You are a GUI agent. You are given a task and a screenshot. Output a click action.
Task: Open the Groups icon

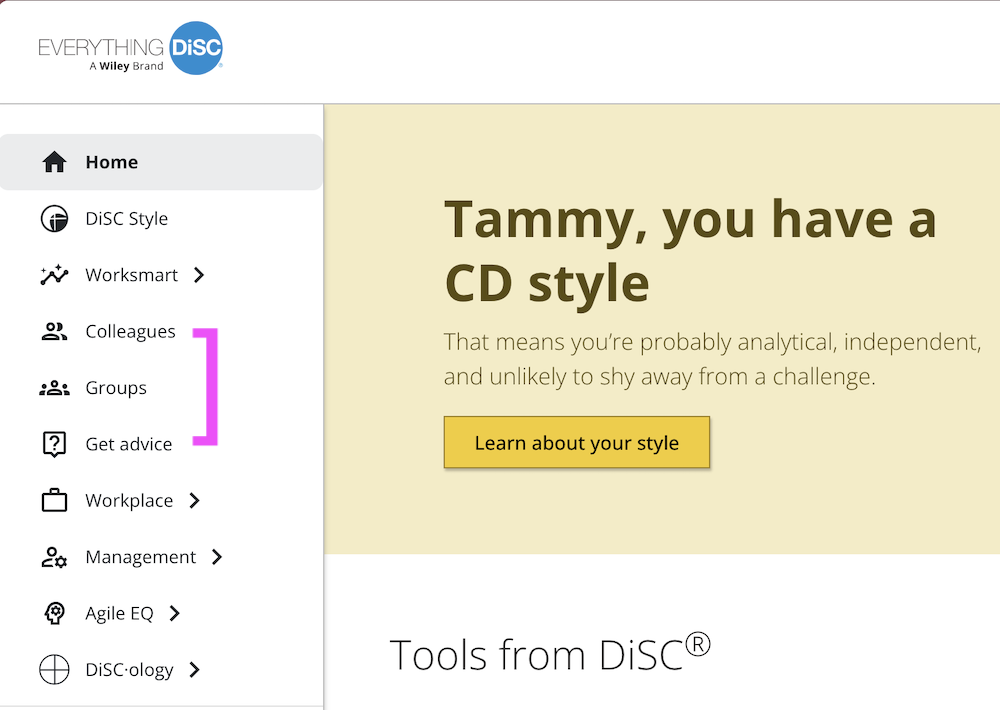(54, 388)
